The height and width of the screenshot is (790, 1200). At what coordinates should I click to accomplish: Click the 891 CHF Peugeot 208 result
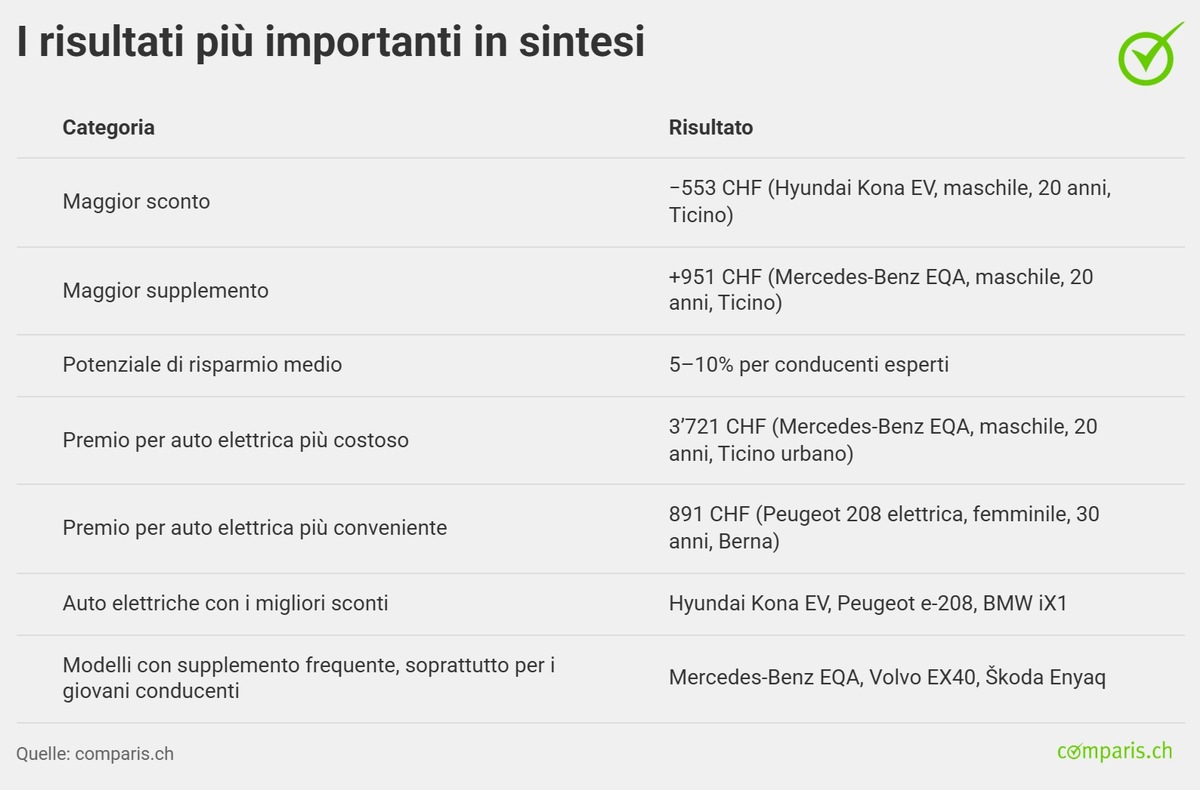[x=883, y=527]
